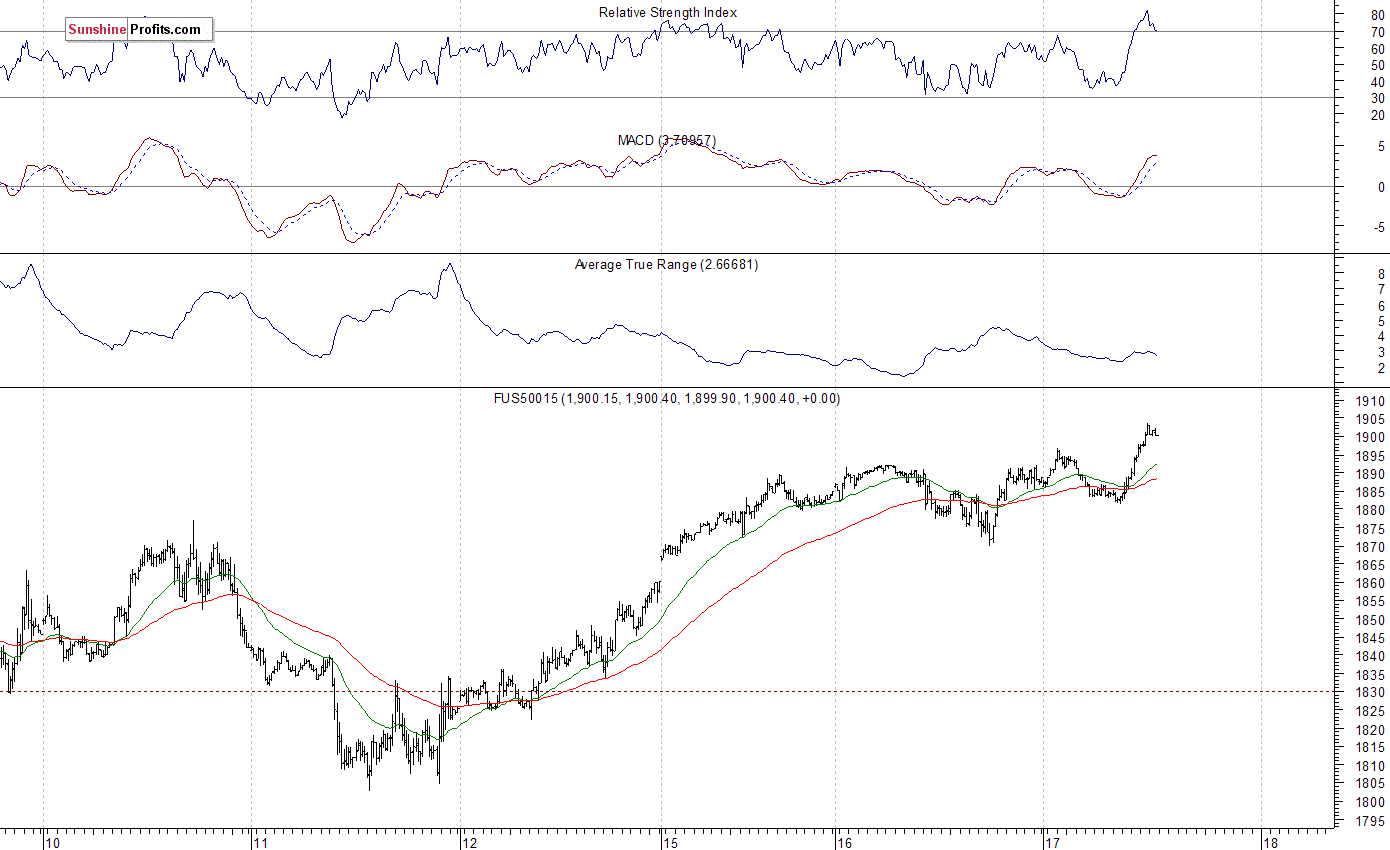Click date label 10 on time axis
This screenshot has height=850, width=1390.
tap(53, 842)
